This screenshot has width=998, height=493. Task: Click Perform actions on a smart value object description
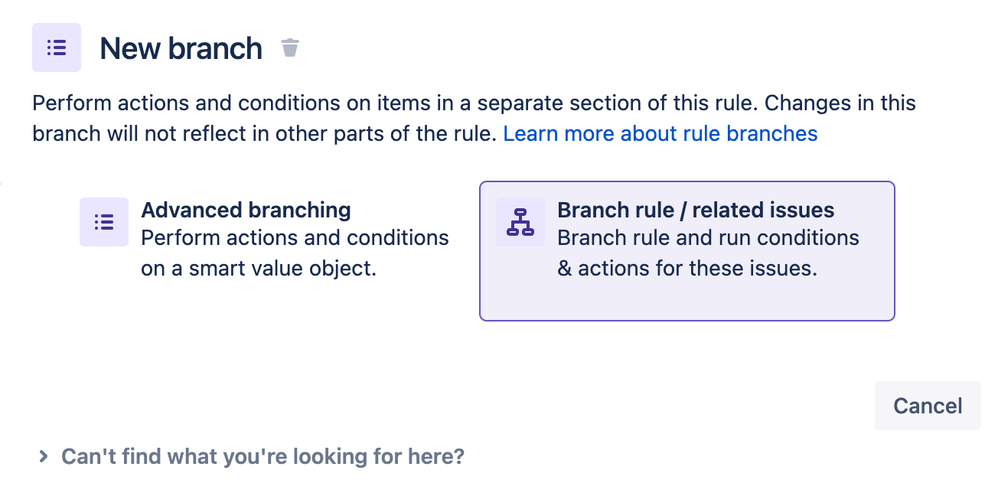295,253
